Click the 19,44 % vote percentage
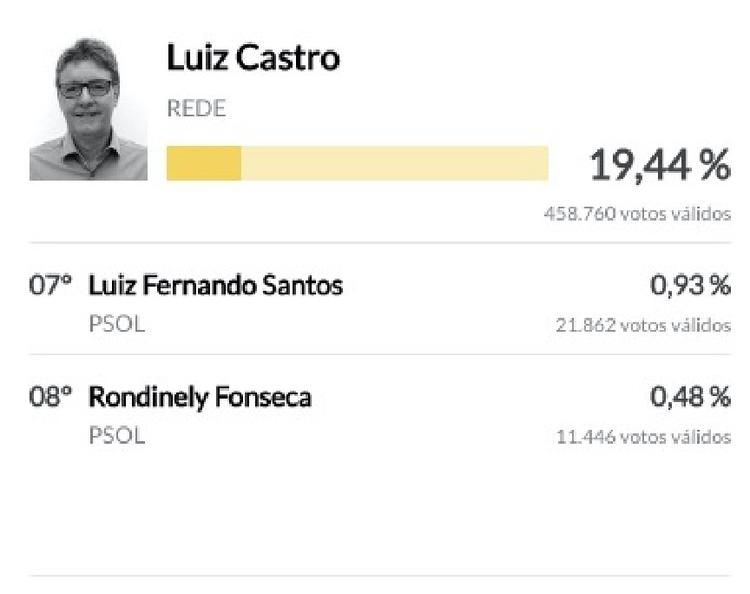Screen dimensions: 750x594 (659, 165)
